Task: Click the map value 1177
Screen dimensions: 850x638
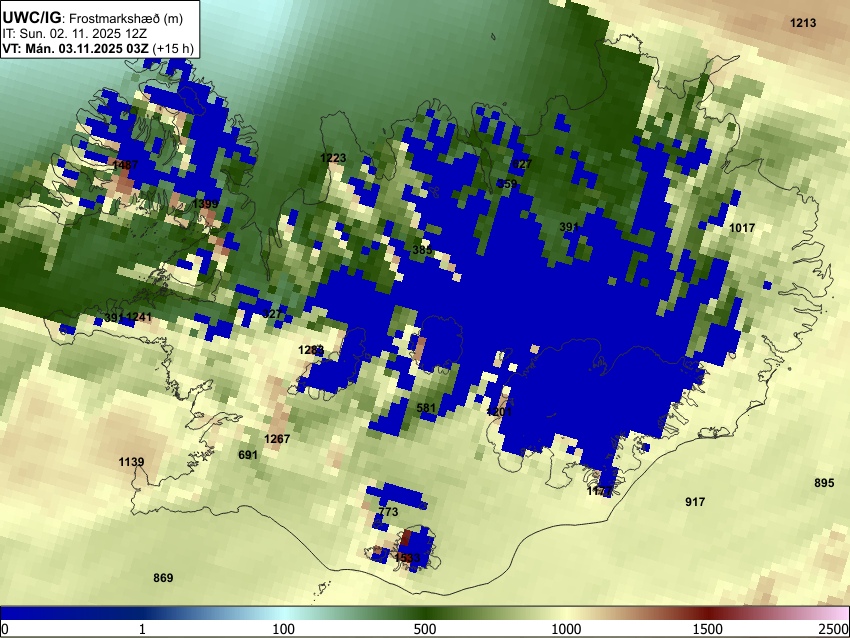Action: coord(599,492)
